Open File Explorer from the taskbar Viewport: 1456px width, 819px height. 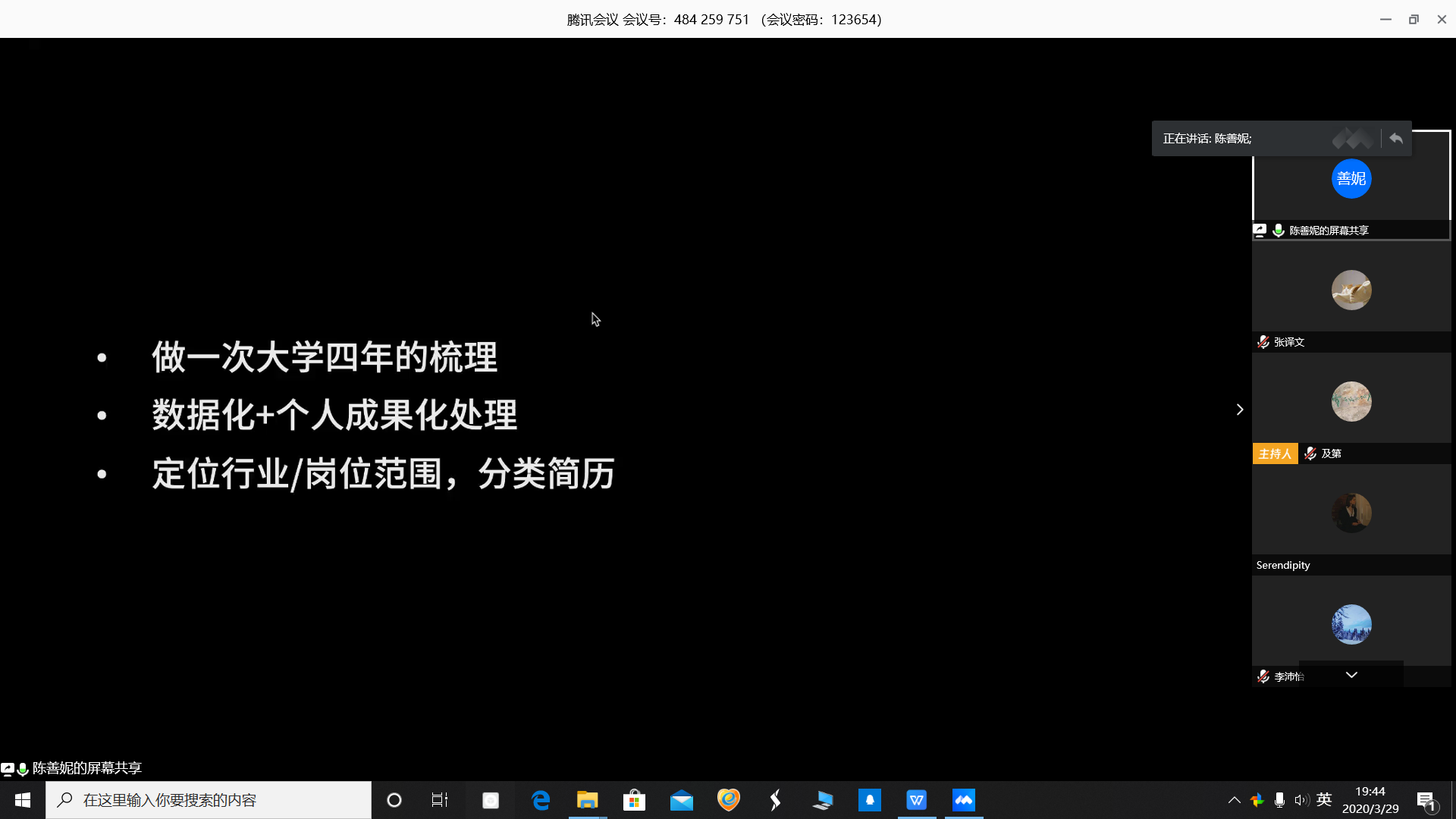[x=588, y=800]
